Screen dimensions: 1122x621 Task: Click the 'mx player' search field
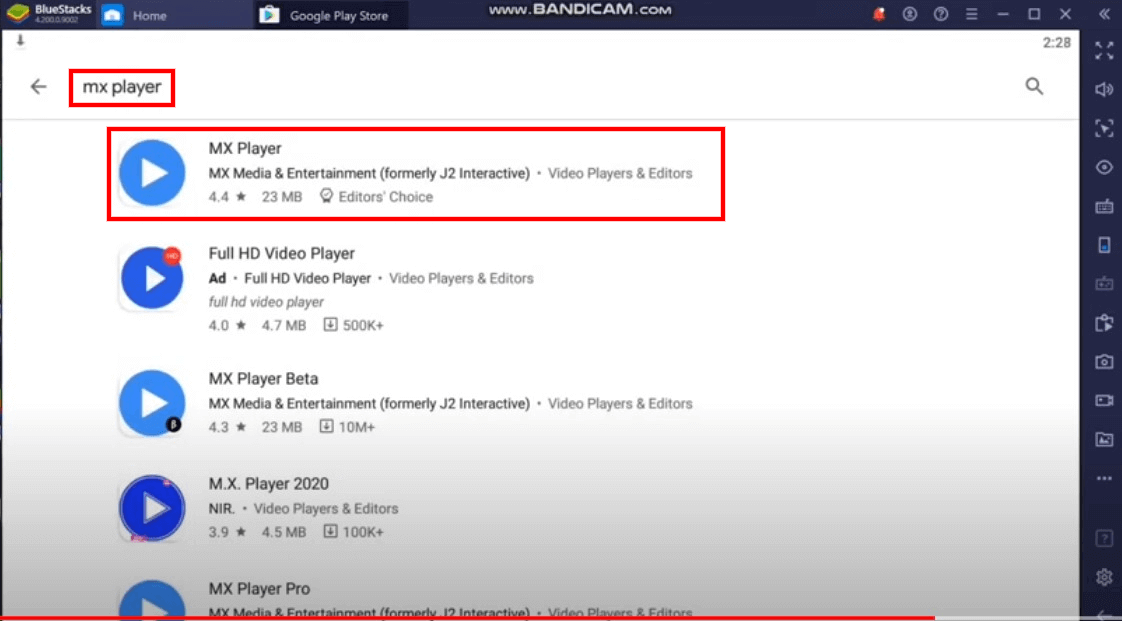pos(122,88)
